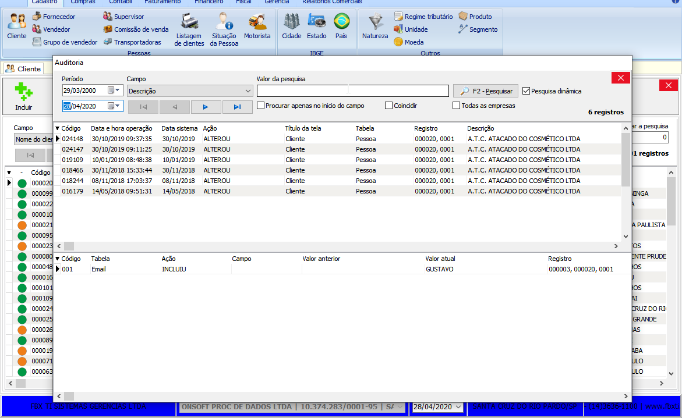Go to first record in Auditoria
682x418 pixels.
143,107
